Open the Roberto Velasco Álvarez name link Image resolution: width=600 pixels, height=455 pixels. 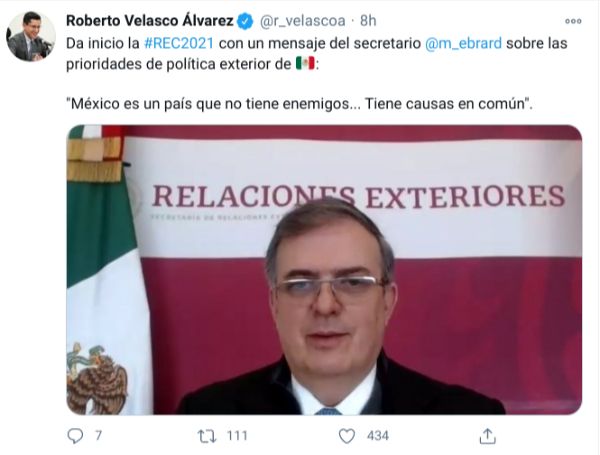150,21
